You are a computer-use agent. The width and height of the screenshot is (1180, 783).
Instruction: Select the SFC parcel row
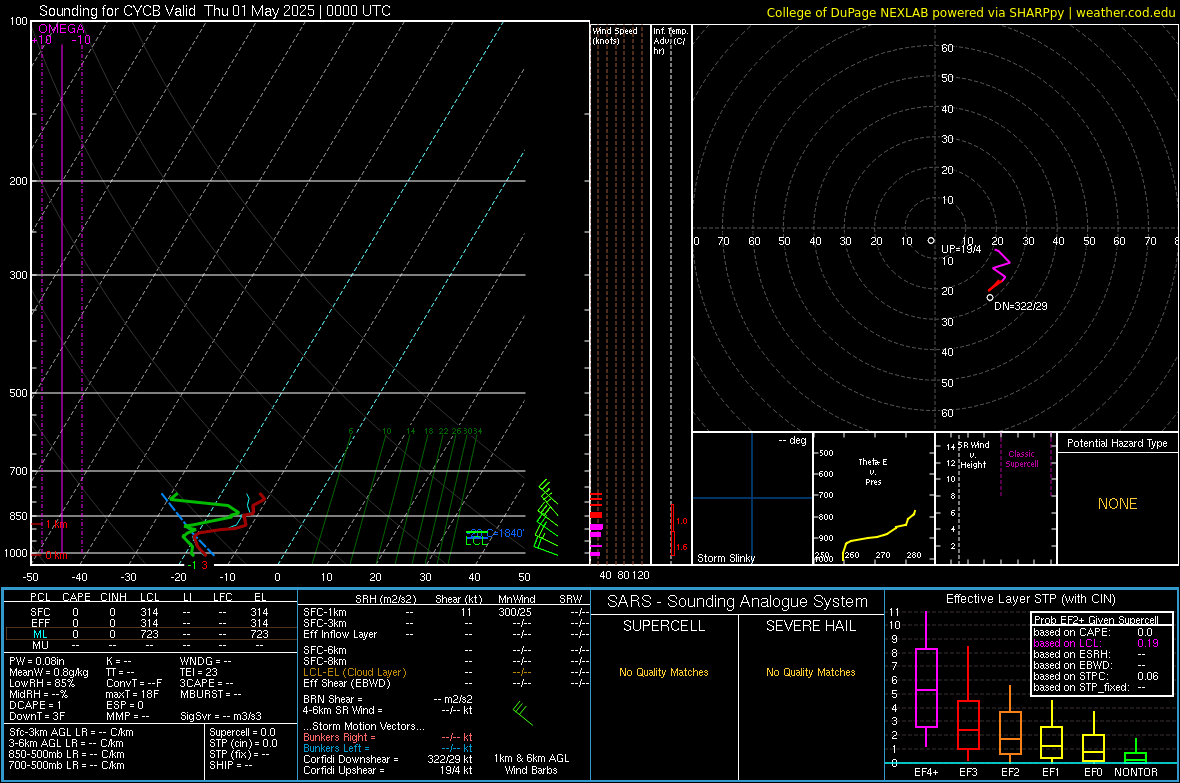point(149,612)
